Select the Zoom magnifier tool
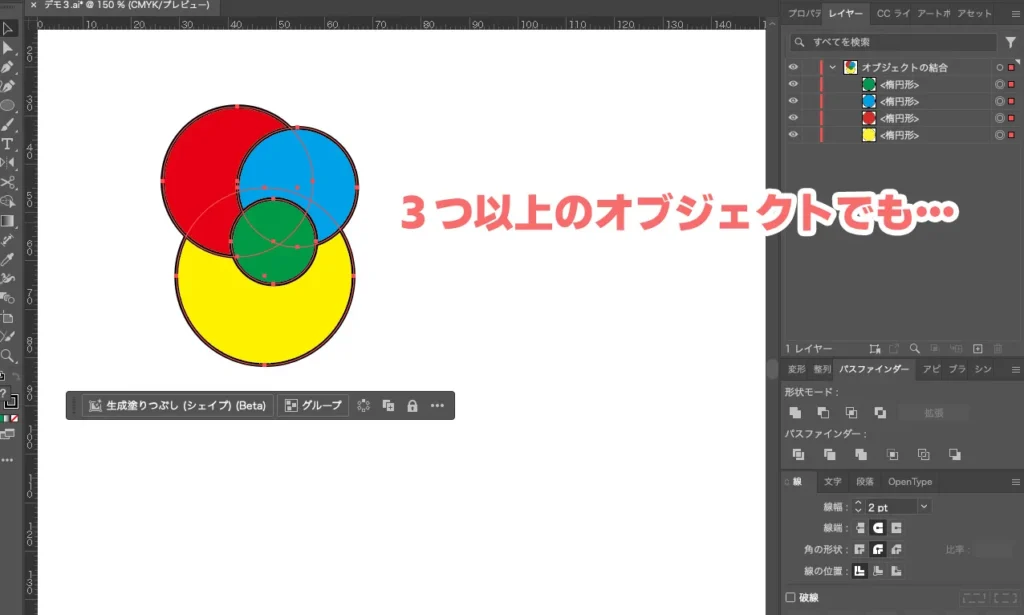Viewport: 1024px width, 615px height. click(8, 355)
